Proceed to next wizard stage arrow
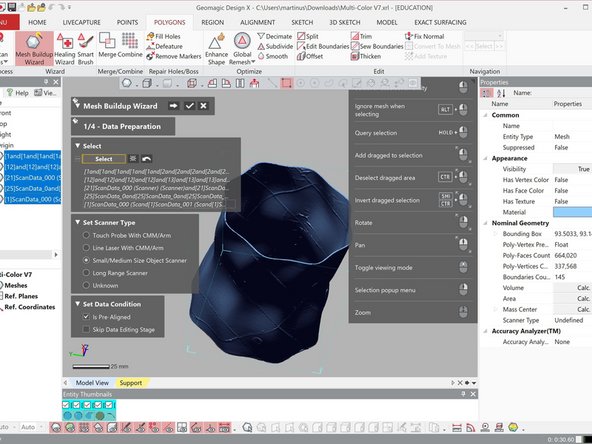 point(174,106)
